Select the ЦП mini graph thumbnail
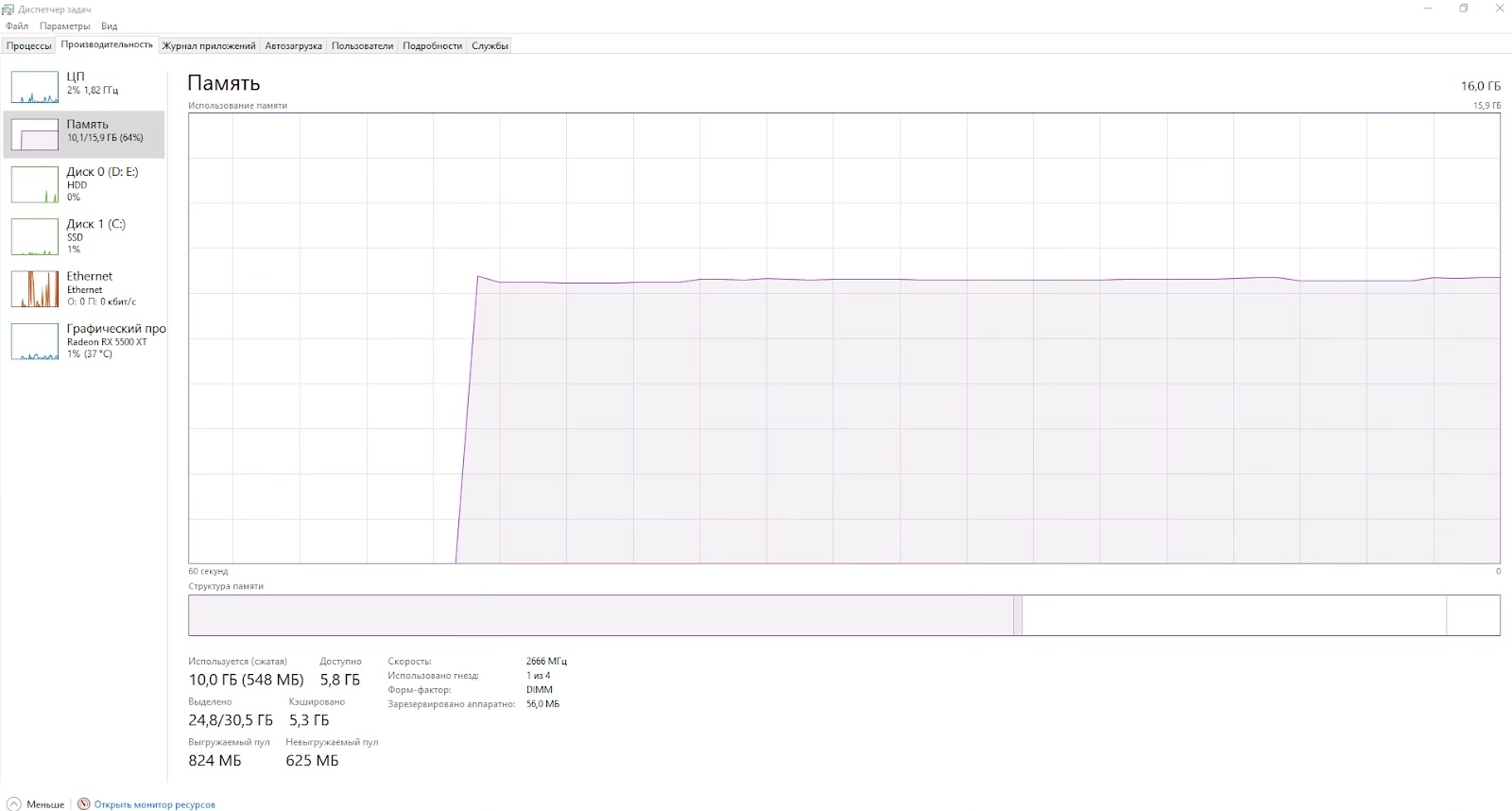 tap(35, 87)
